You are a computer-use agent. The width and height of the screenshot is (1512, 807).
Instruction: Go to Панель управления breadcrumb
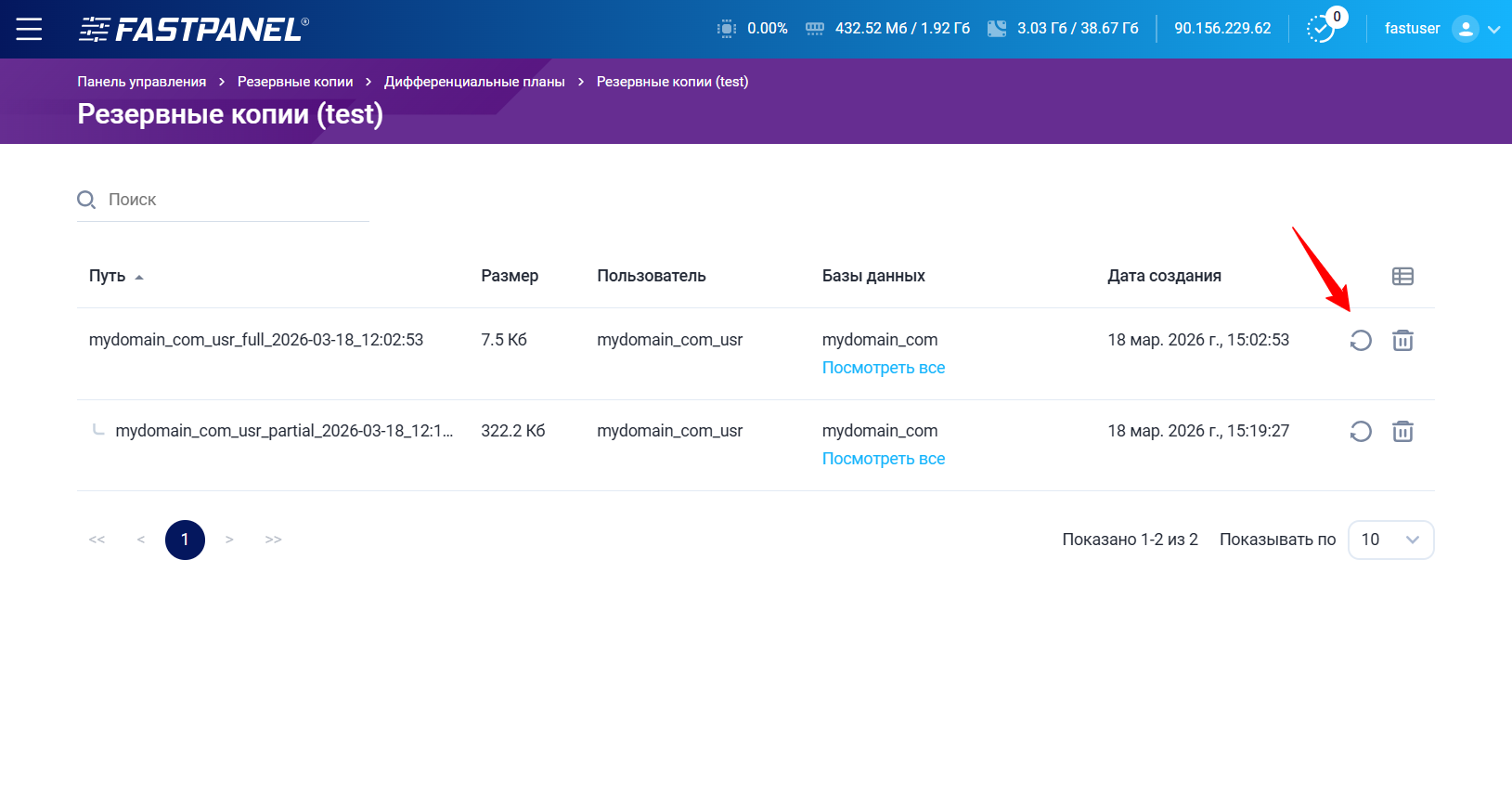pyautogui.click(x=141, y=82)
